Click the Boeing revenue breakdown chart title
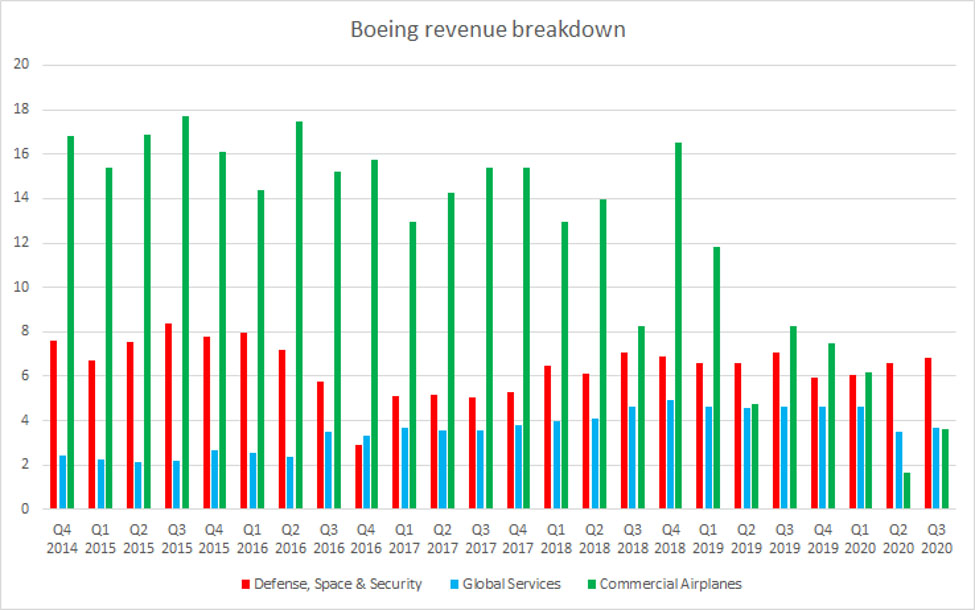The width and height of the screenshot is (977, 610). click(x=488, y=30)
